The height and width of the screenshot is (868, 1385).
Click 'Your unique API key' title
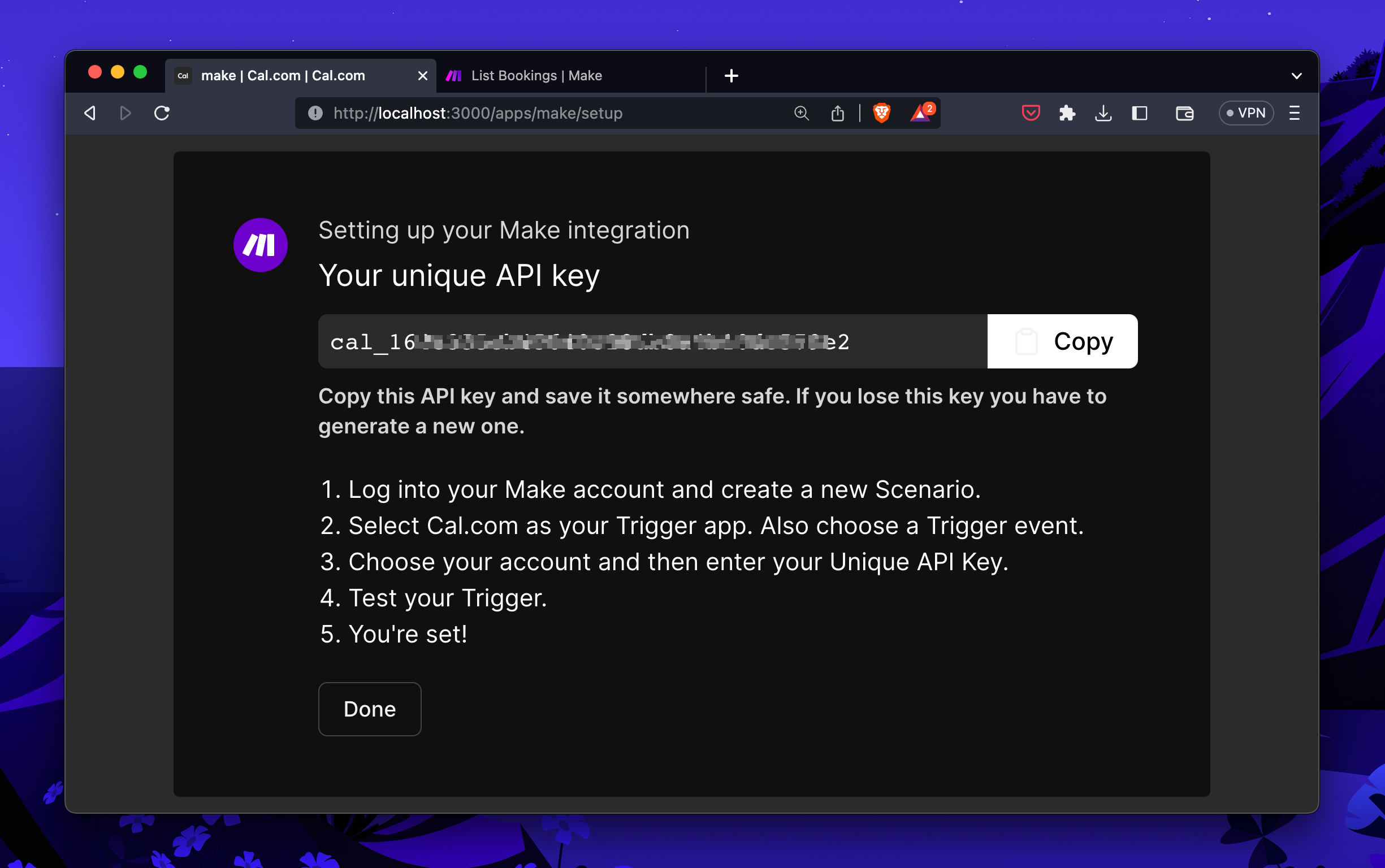(460, 276)
